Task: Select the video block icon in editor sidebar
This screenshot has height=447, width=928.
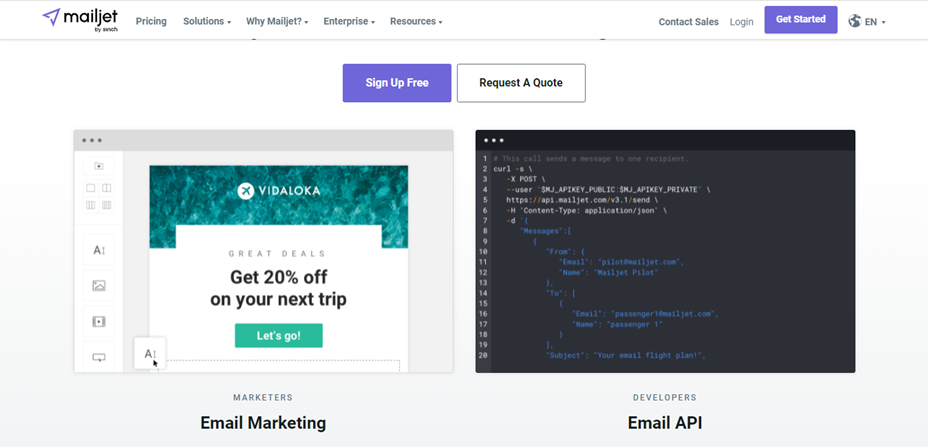Action: click(x=98, y=321)
